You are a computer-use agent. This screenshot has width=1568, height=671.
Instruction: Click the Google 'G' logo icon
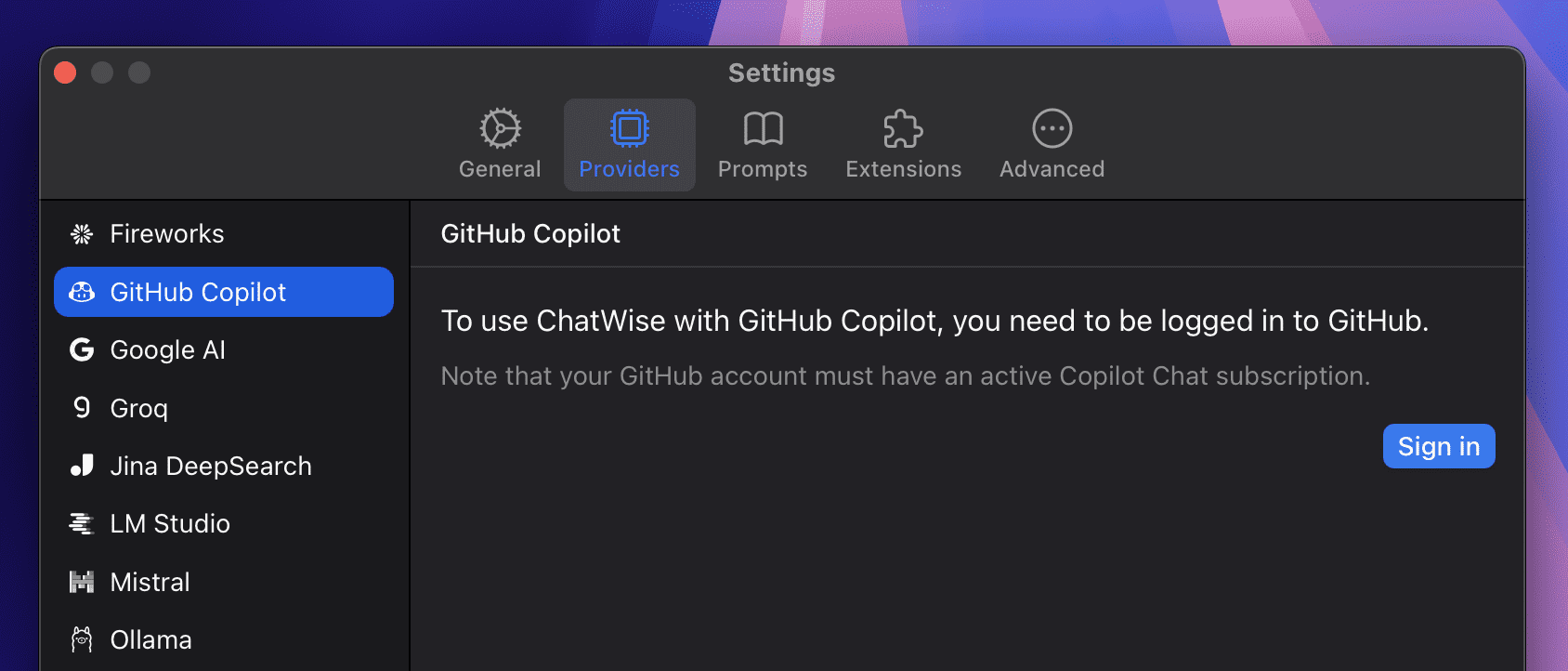[x=82, y=350]
